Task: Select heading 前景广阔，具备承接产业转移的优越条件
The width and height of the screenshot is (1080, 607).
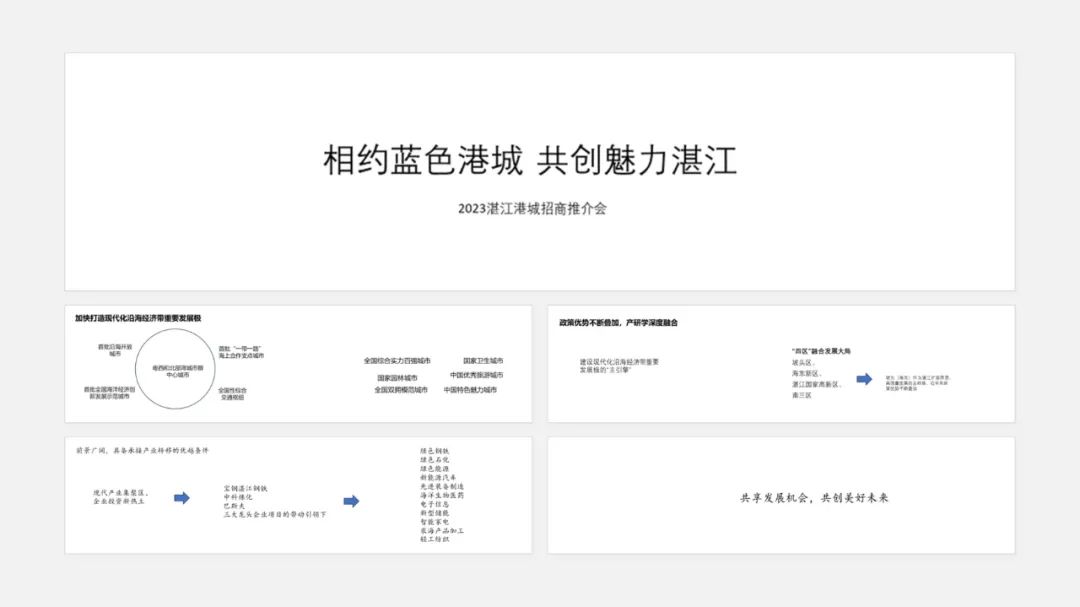Action: [x=143, y=451]
